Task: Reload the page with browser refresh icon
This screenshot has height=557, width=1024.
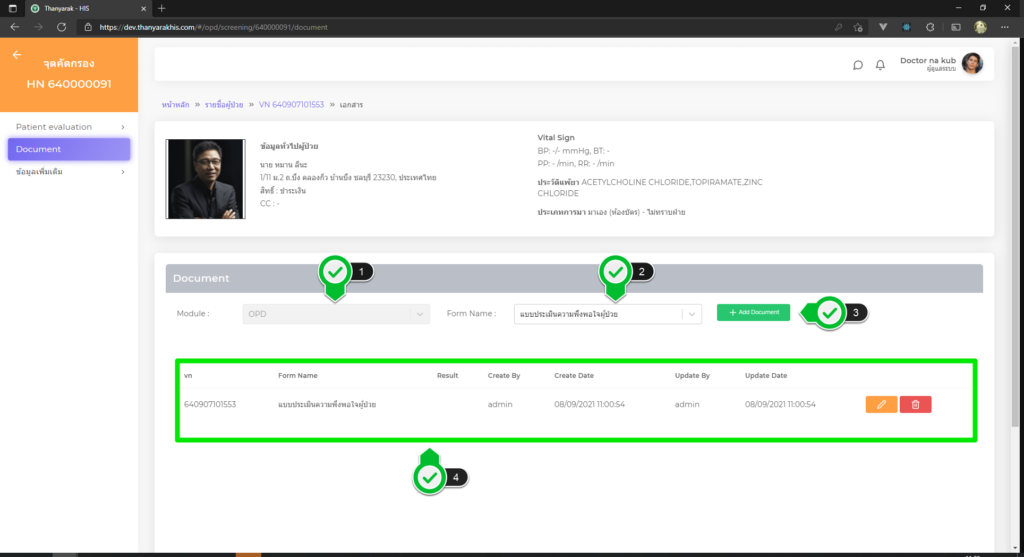Action: pos(62,27)
